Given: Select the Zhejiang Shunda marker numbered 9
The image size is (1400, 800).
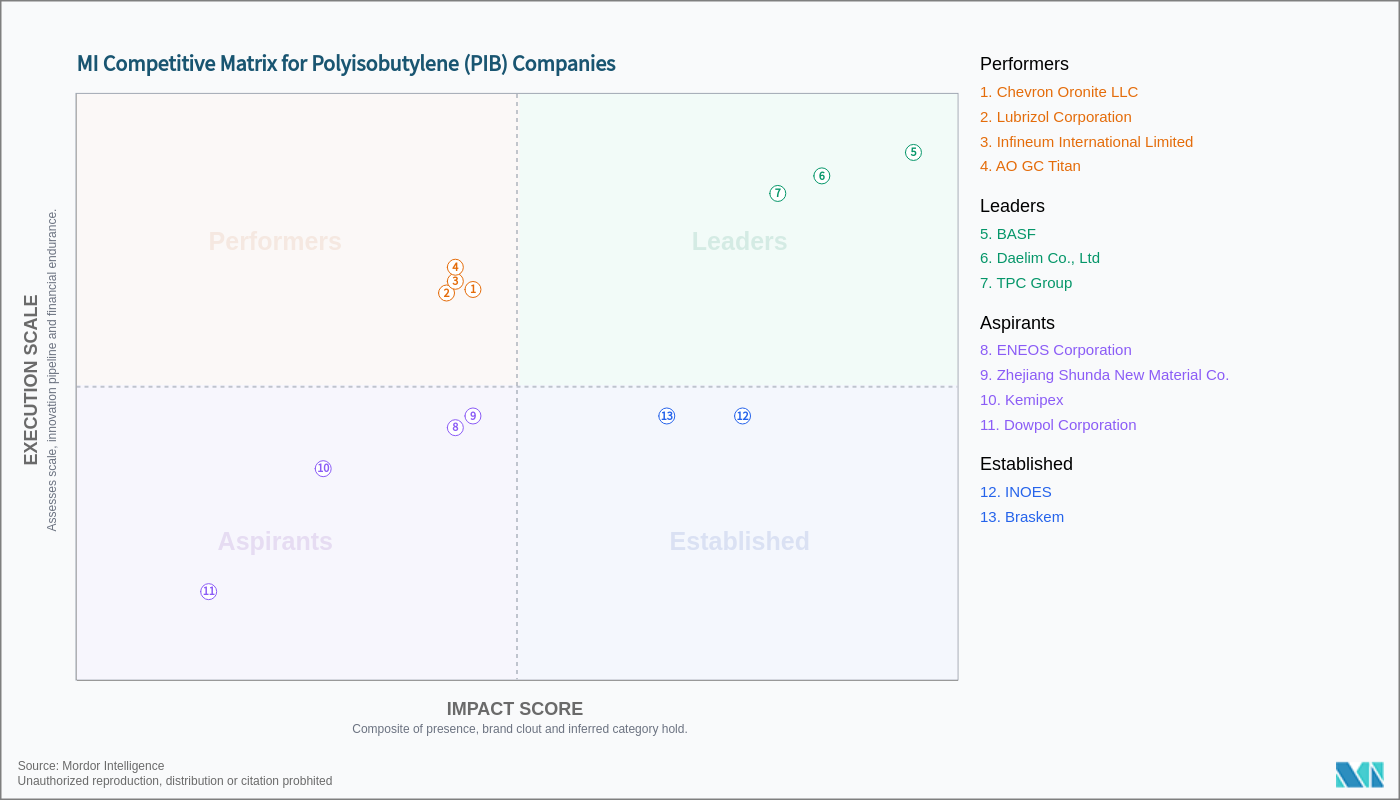Looking at the screenshot, I should pos(473,416).
